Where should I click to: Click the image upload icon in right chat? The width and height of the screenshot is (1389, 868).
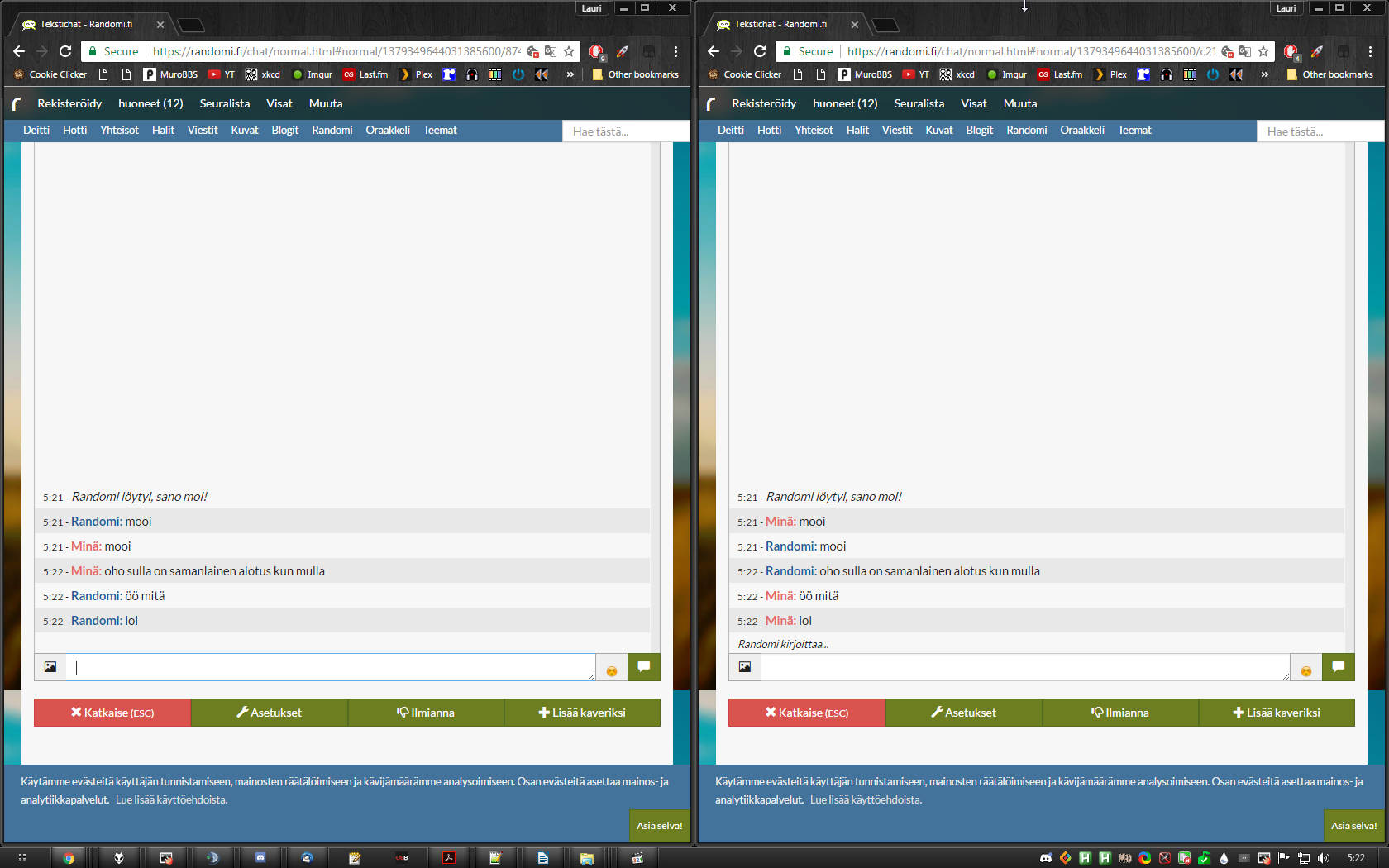[x=745, y=667]
